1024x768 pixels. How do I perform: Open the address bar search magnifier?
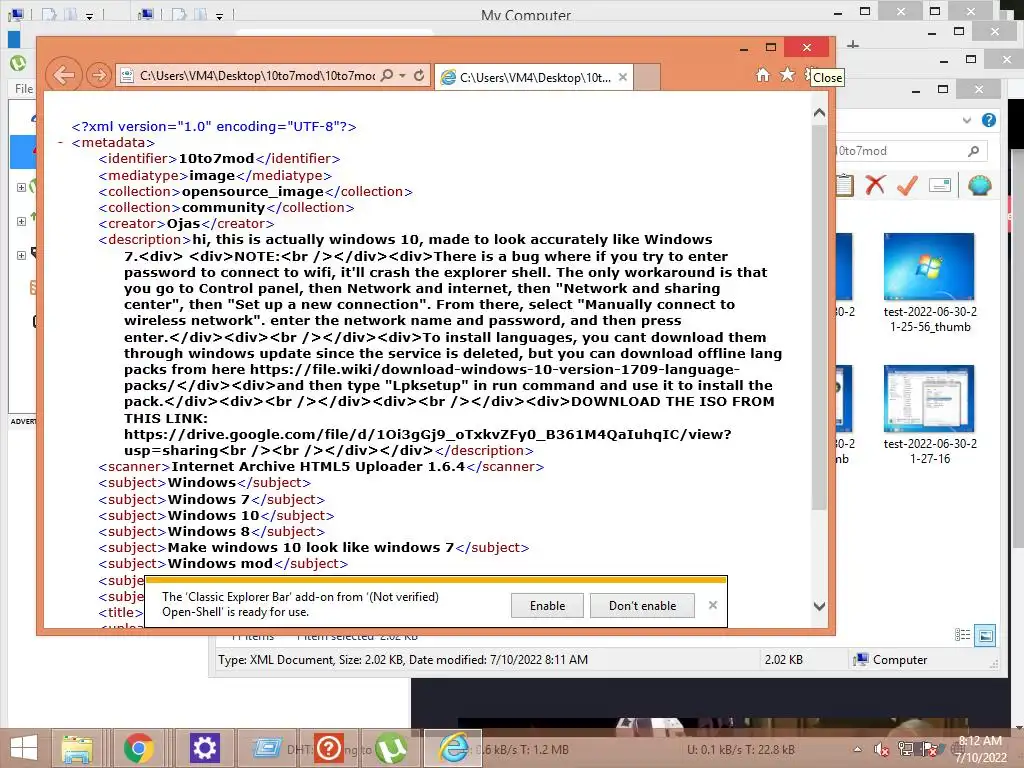[387, 75]
